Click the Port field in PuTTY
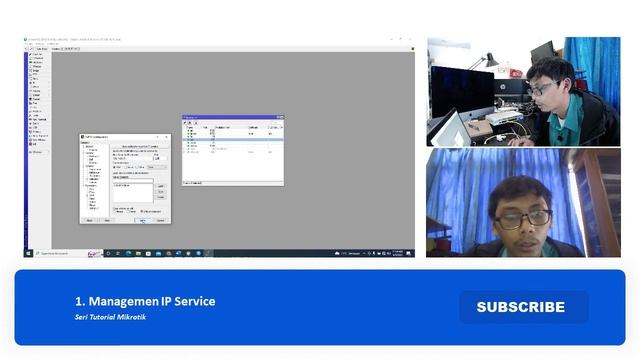Image resolution: width=640 pixels, height=360 pixels. point(160,158)
